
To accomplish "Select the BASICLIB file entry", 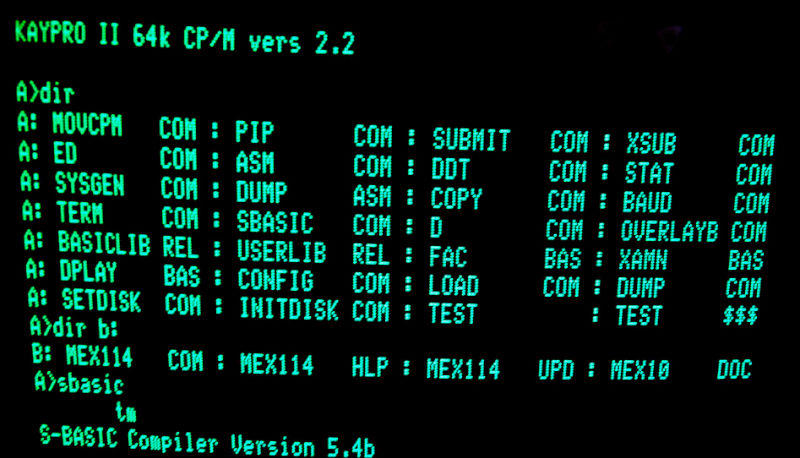I will point(104,242).
